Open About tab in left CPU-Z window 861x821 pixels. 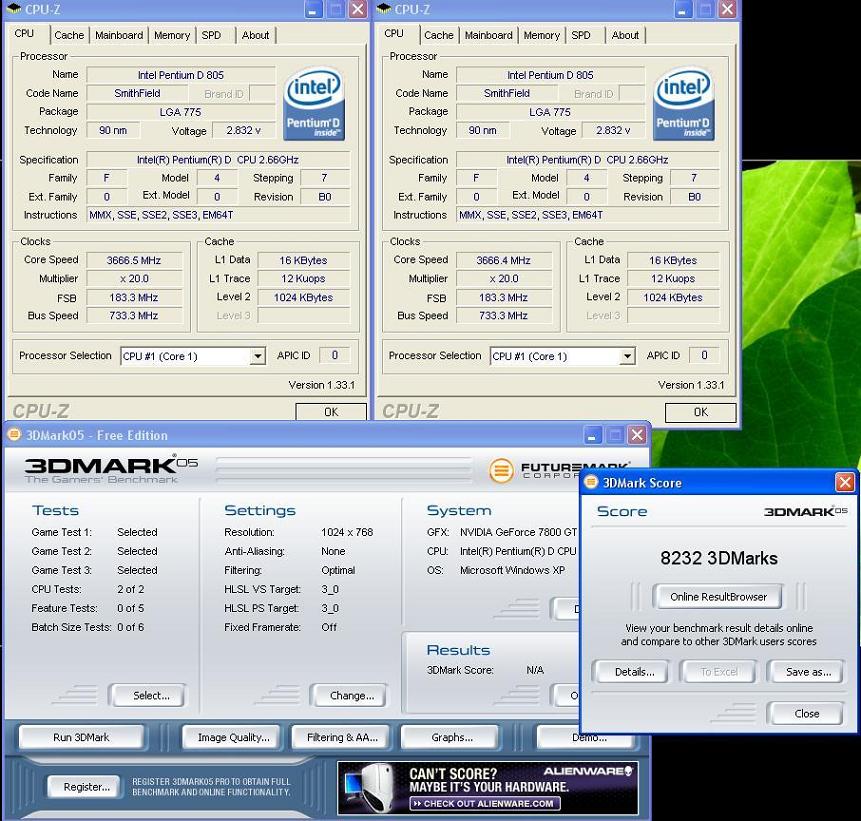coord(255,35)
